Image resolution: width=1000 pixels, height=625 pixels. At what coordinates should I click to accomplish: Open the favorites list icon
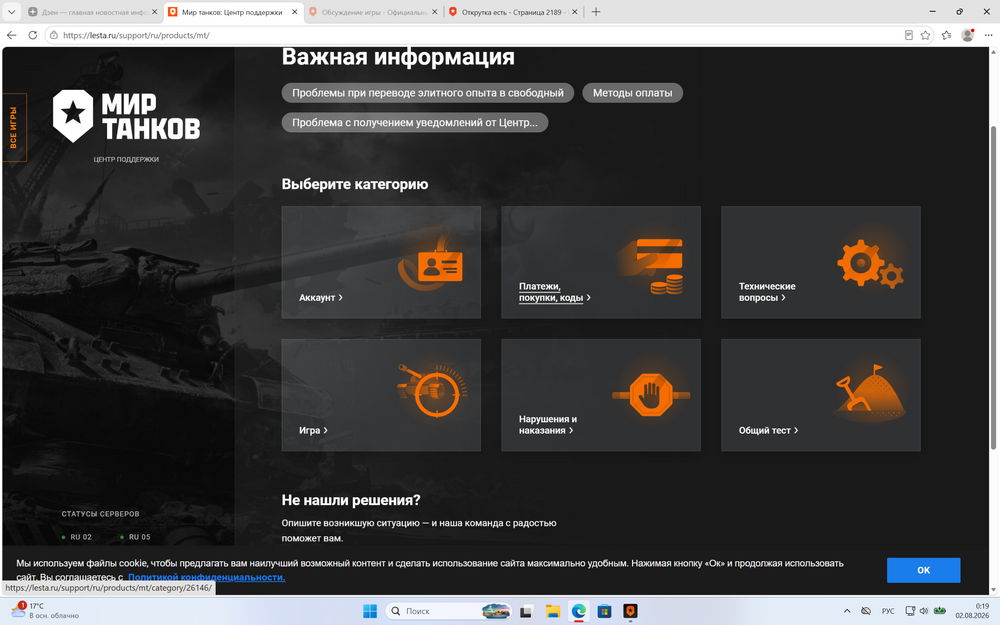[x=946, y=35]
